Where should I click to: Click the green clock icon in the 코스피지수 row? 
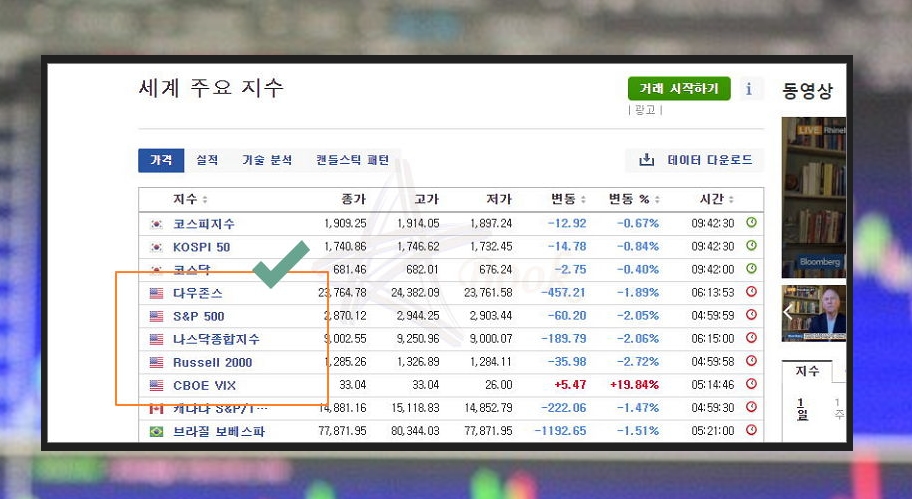[x=751, y=223]
